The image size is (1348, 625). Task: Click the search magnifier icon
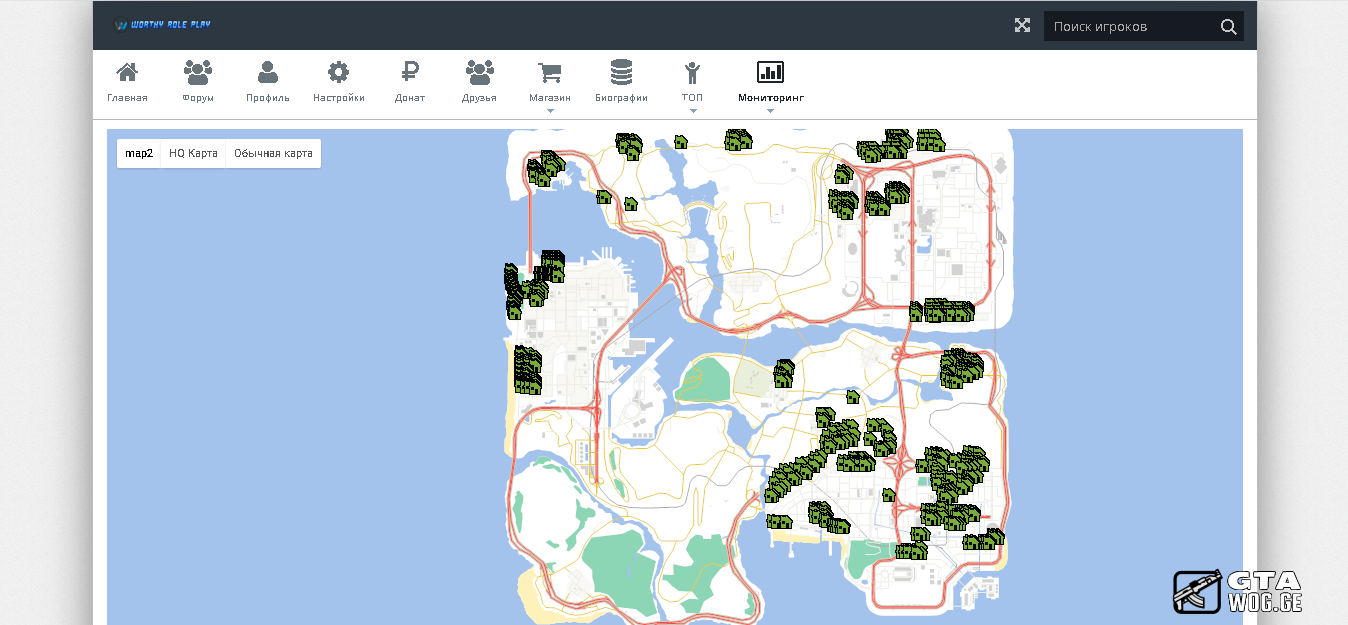(x=1228, y=27)
